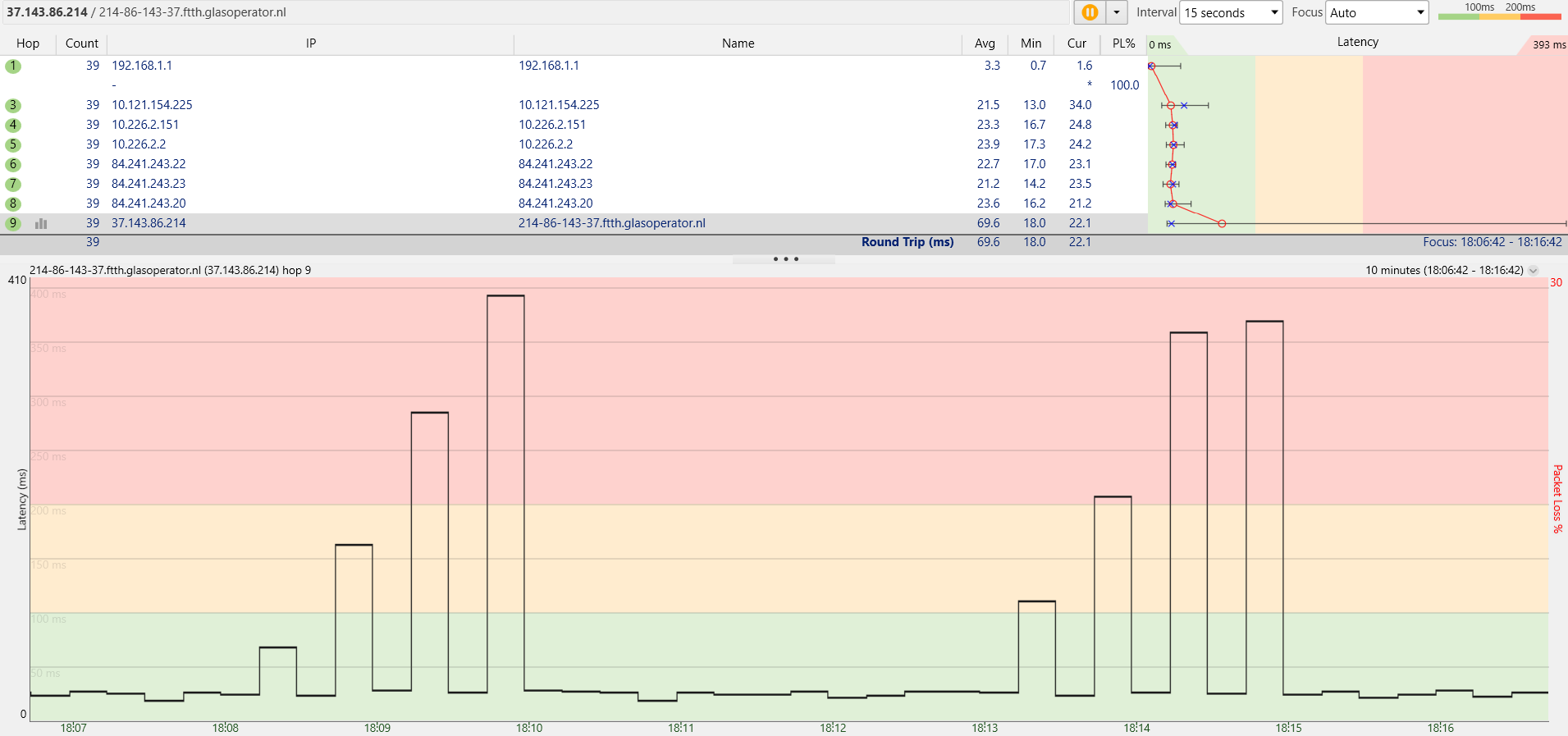This screenshot has height=736, width=1568.
Task: Click the 18:14 marker on the time axis
Action: [x=1136, y=728]
